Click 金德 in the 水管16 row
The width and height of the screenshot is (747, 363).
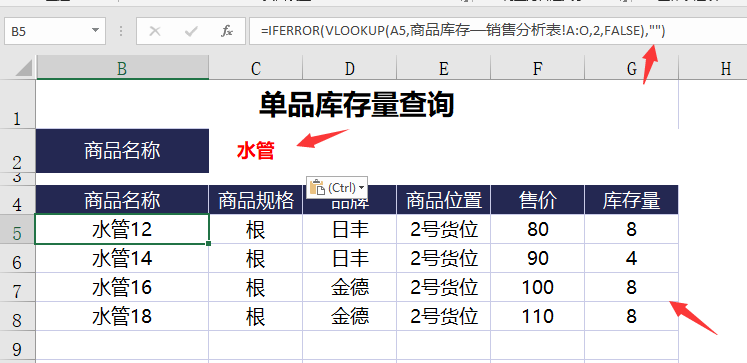pos(350,287)
